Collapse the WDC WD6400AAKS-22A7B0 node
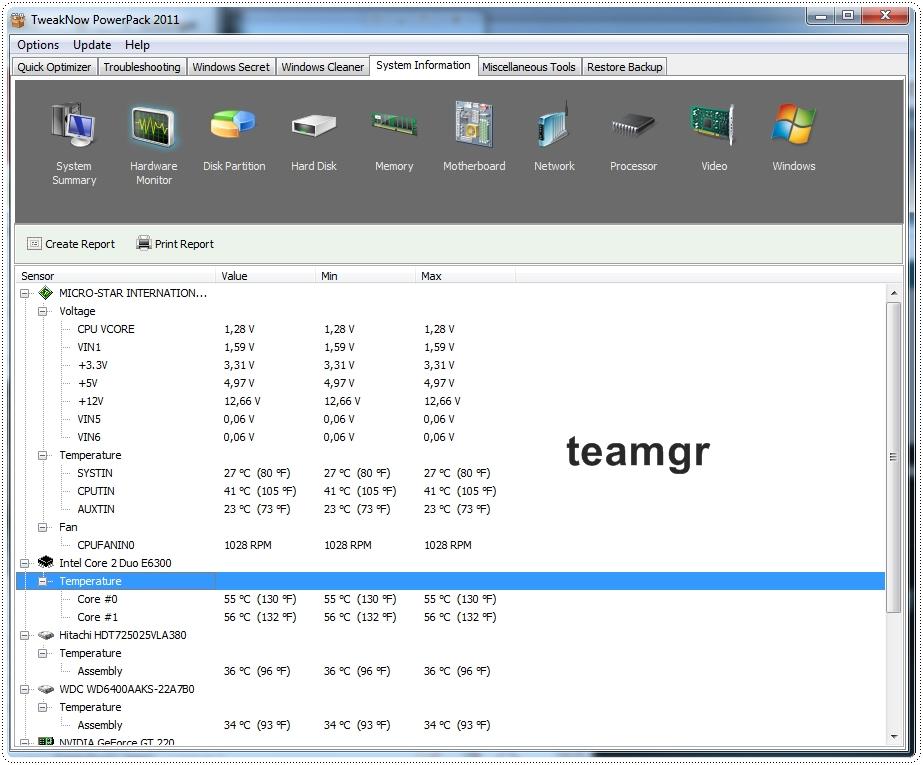 [x=25, y=689]
